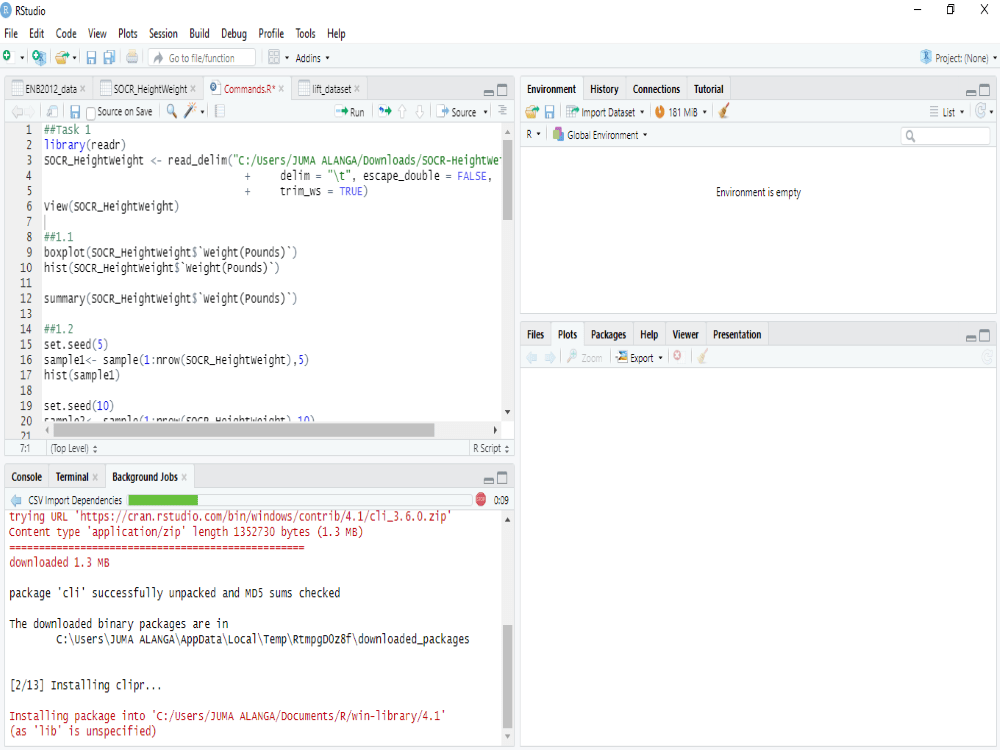The image size is (1000, 750).
Task: Click the Create Project icon
Action: pos(39,57)
